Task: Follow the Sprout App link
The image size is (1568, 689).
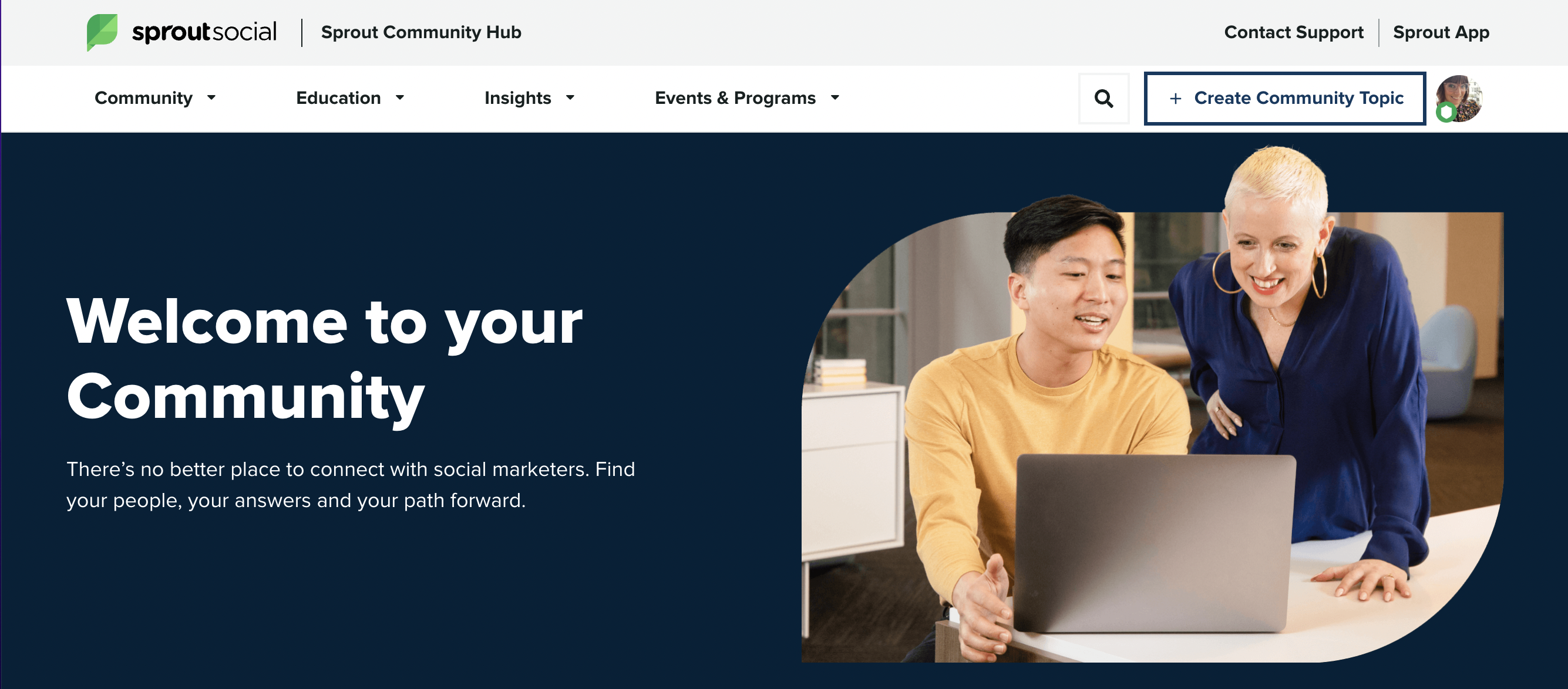Action: click(1441, 32)
